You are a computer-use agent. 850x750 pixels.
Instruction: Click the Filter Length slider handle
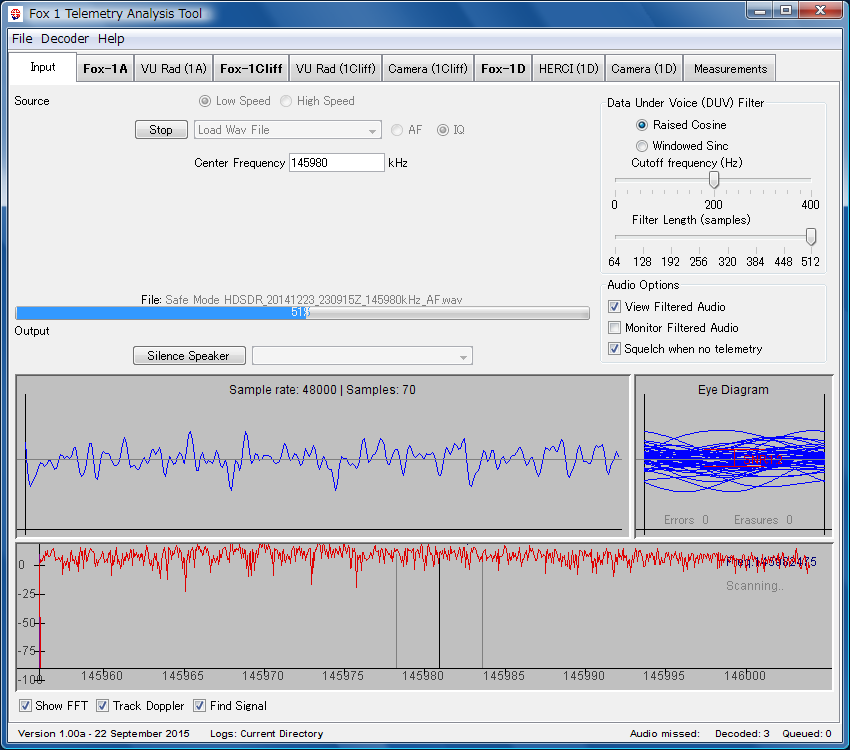(811, 237)
